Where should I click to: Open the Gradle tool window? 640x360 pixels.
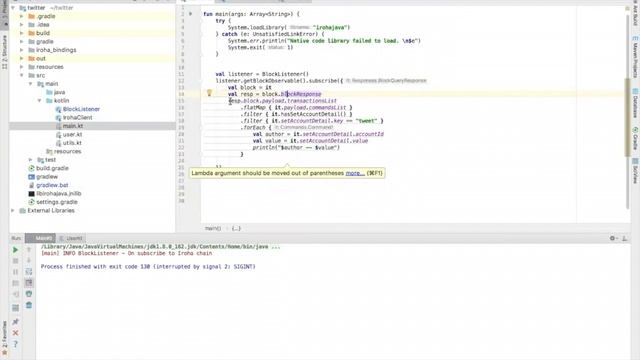tap(635, 139)
